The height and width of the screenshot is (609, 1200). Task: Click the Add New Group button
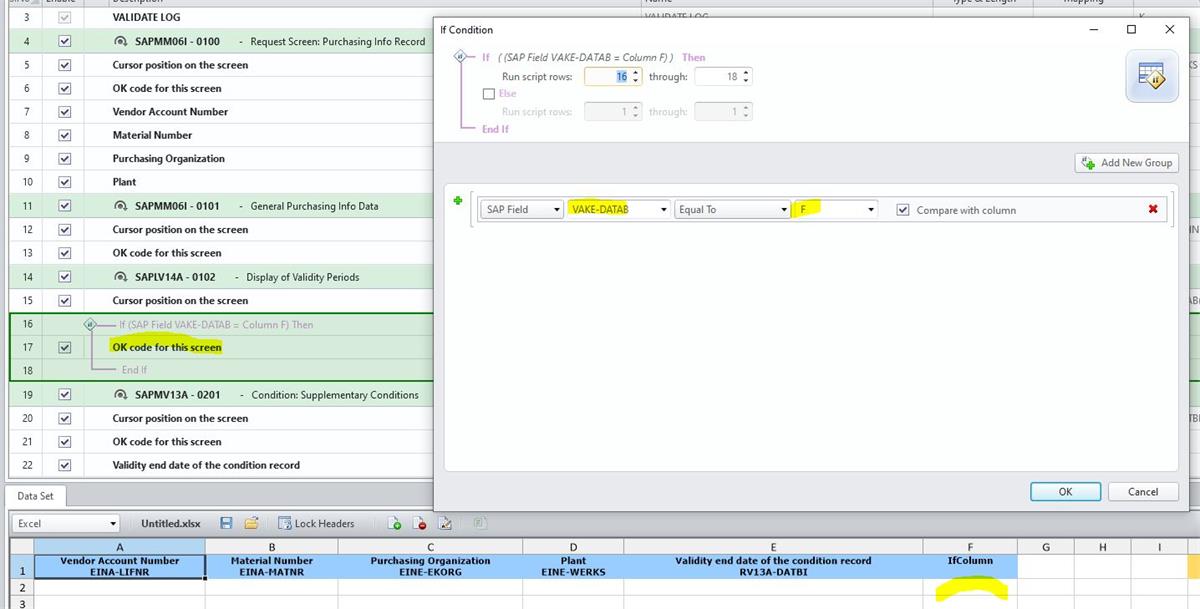click(x=1126, y=162)
